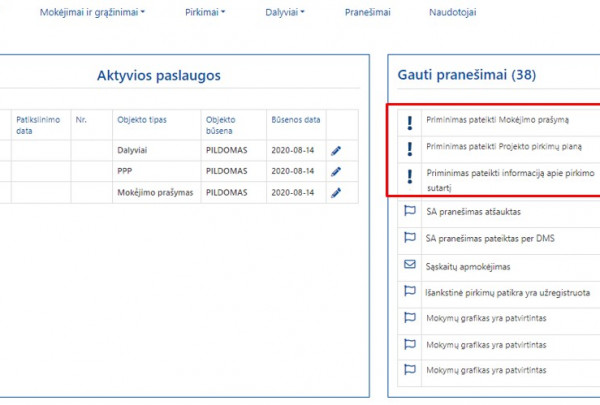Screen dimensions: 600x405
Task: Open the Pirkimai dropdown menu
Action: click(205, 13)
